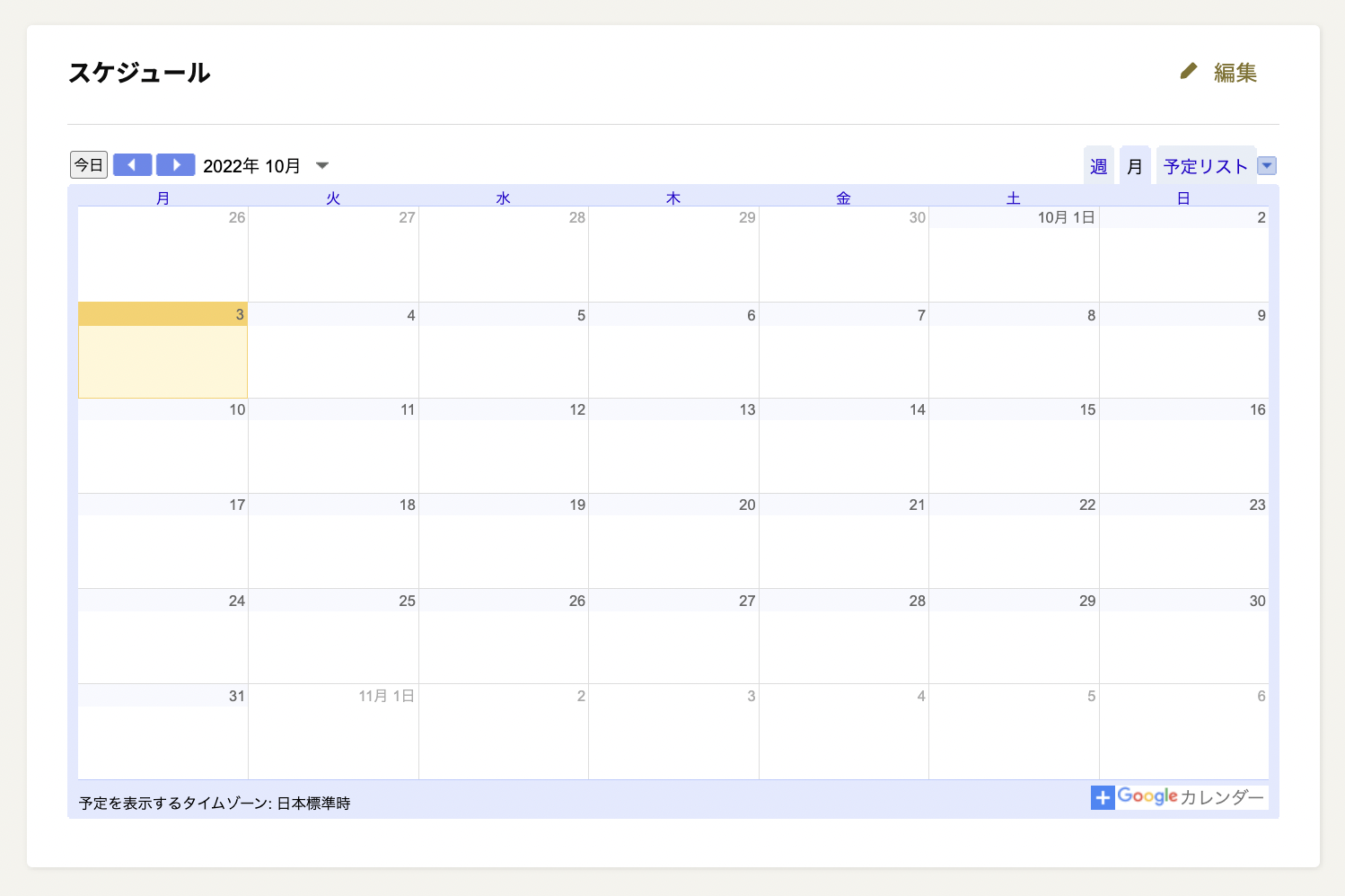Viewport: 1345px width, 896px height.
Task: Click the 月 weekday column header
Action: point(163,198)
